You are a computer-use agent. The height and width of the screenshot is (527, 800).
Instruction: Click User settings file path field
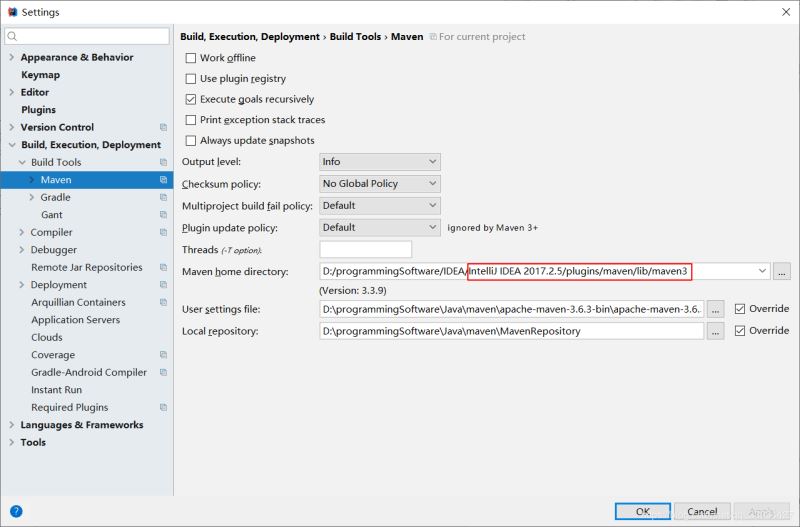[512, 309]
